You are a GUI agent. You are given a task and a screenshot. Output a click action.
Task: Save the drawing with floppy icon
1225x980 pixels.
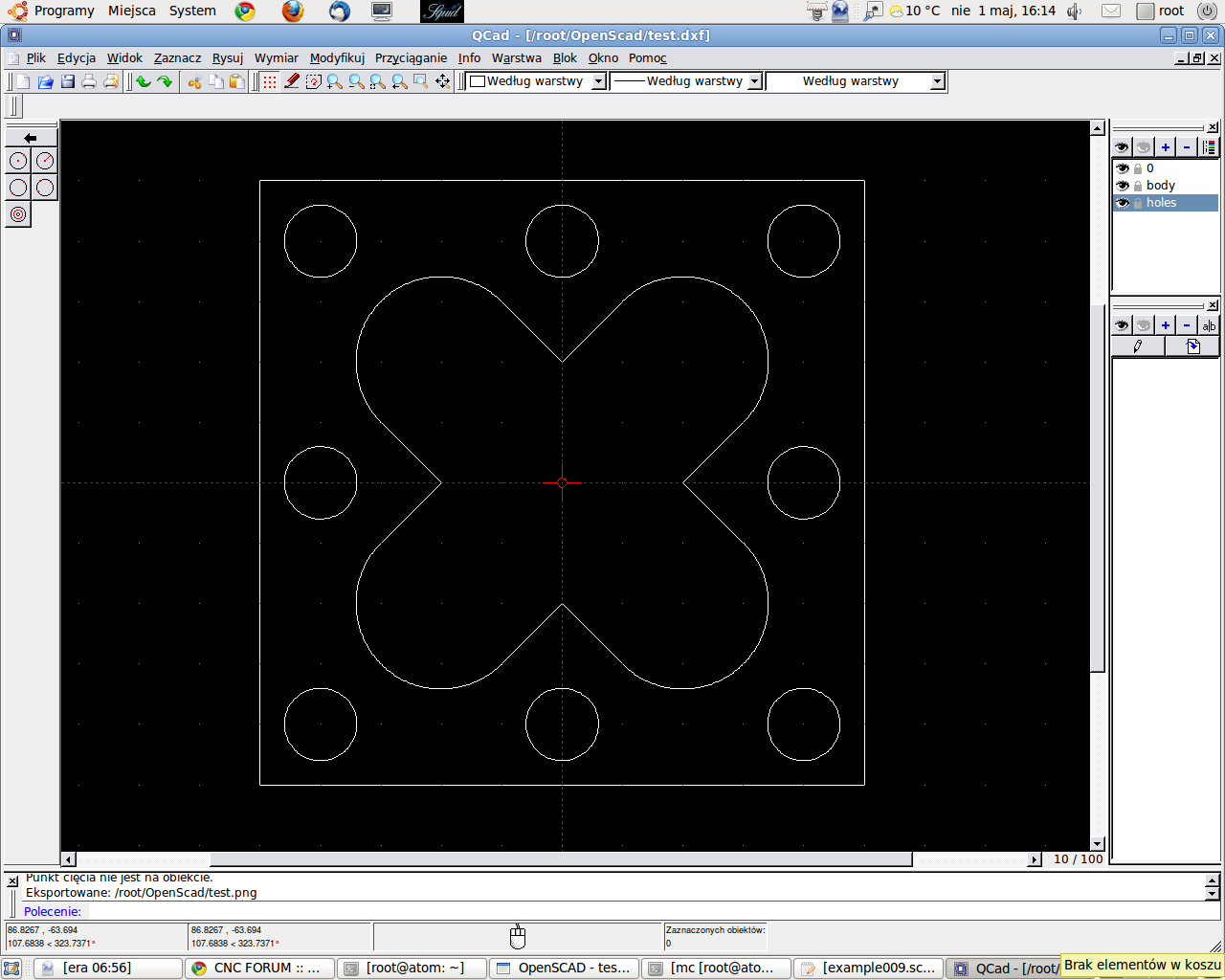[67, 81]
